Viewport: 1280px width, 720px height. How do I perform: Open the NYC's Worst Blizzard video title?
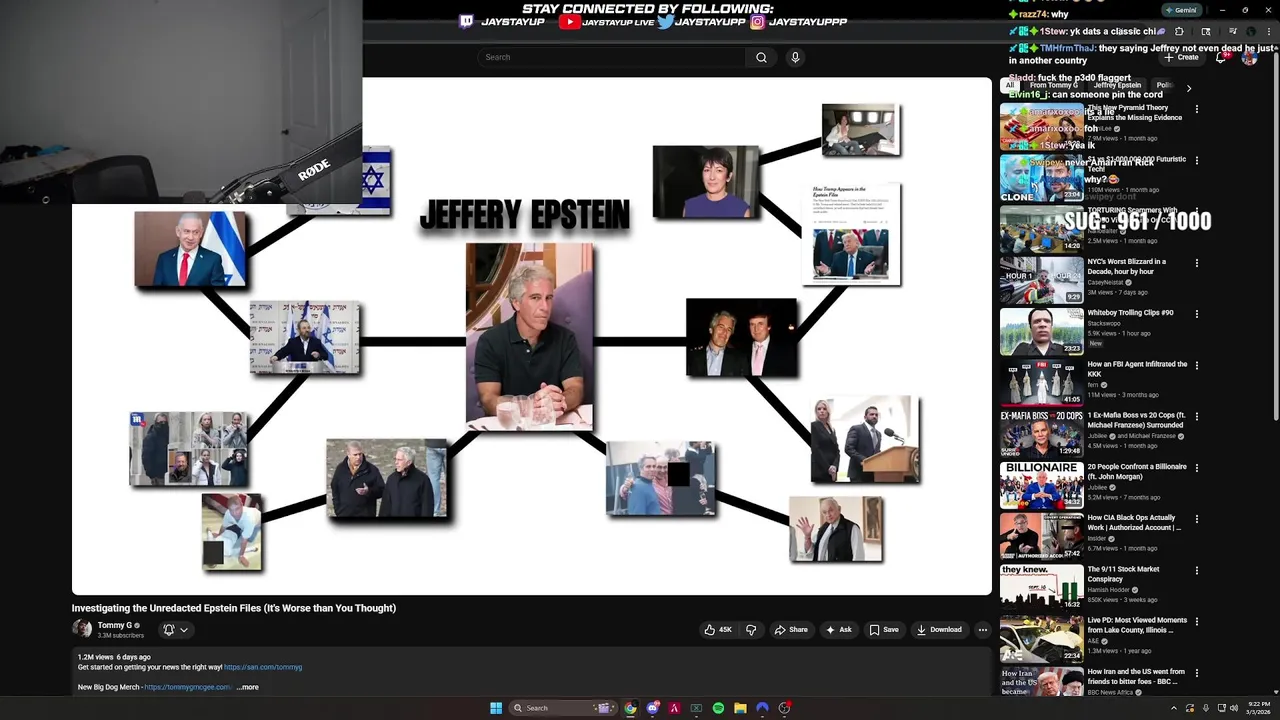1126,266
